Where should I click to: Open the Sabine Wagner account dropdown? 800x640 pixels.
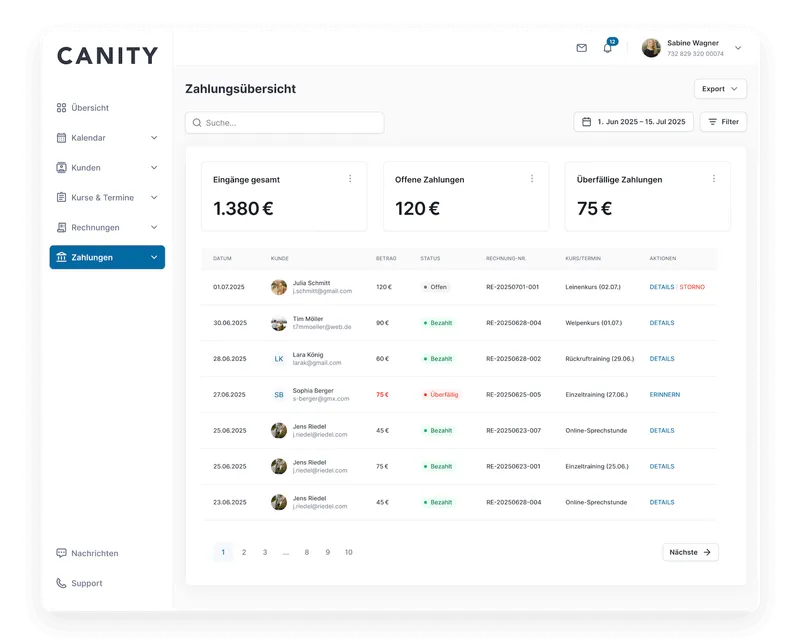tap(739, 47)
